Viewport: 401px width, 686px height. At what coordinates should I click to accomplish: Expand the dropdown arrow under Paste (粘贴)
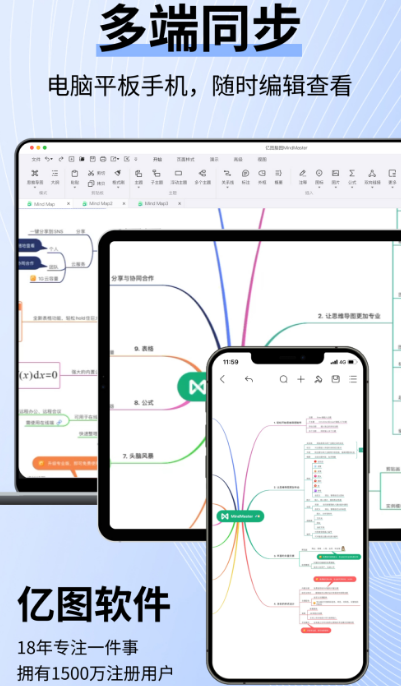pos(75,187)
